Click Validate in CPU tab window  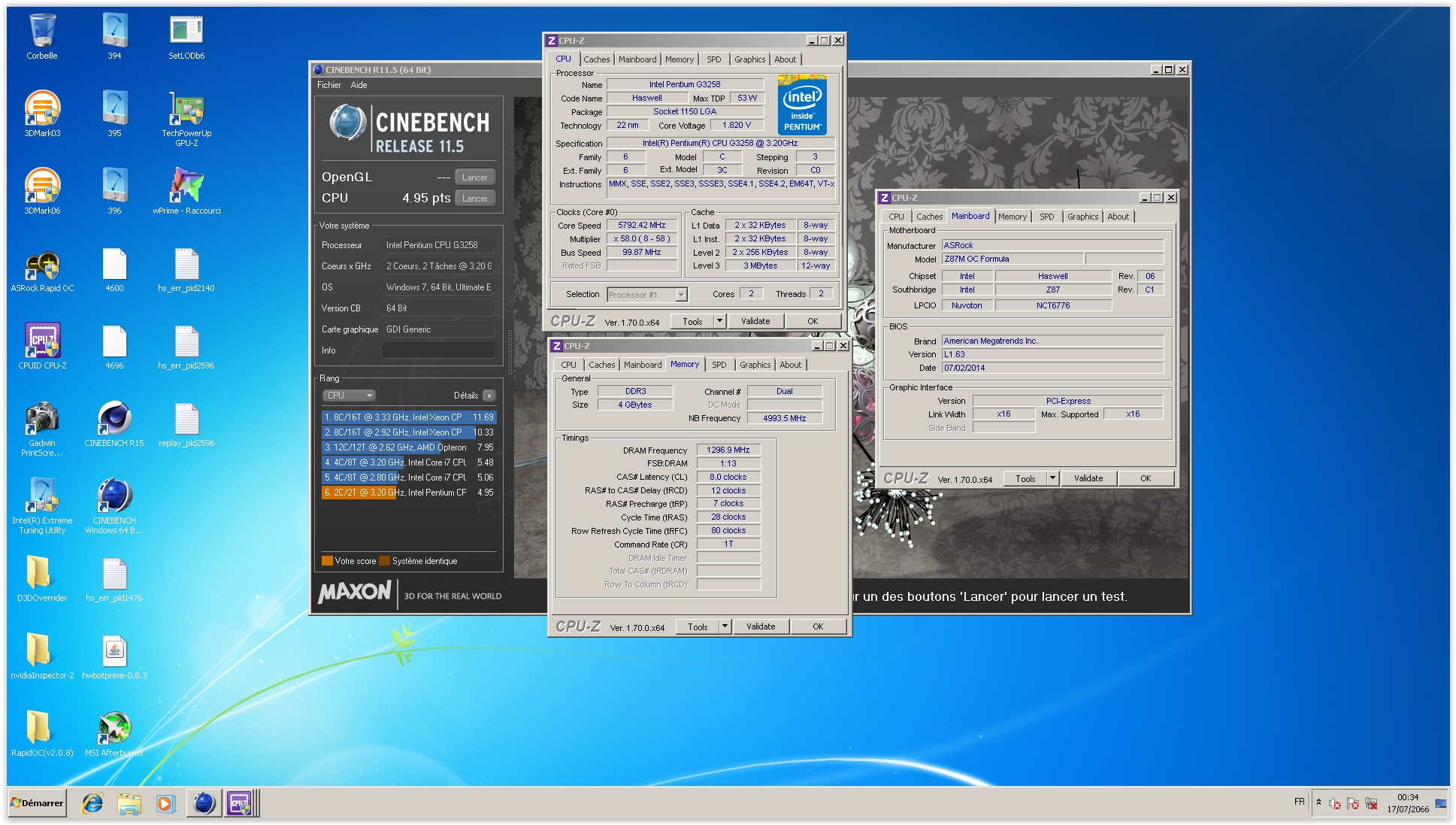pyautogui.click(x=755, y=321)
